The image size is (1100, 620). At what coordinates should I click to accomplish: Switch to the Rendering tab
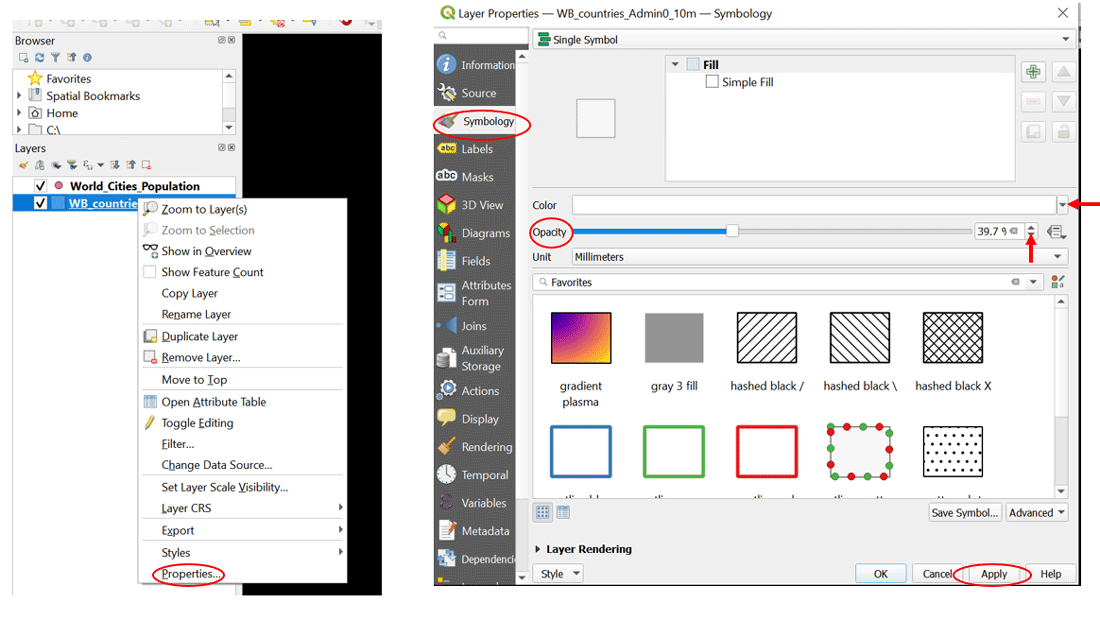point(476,447)
